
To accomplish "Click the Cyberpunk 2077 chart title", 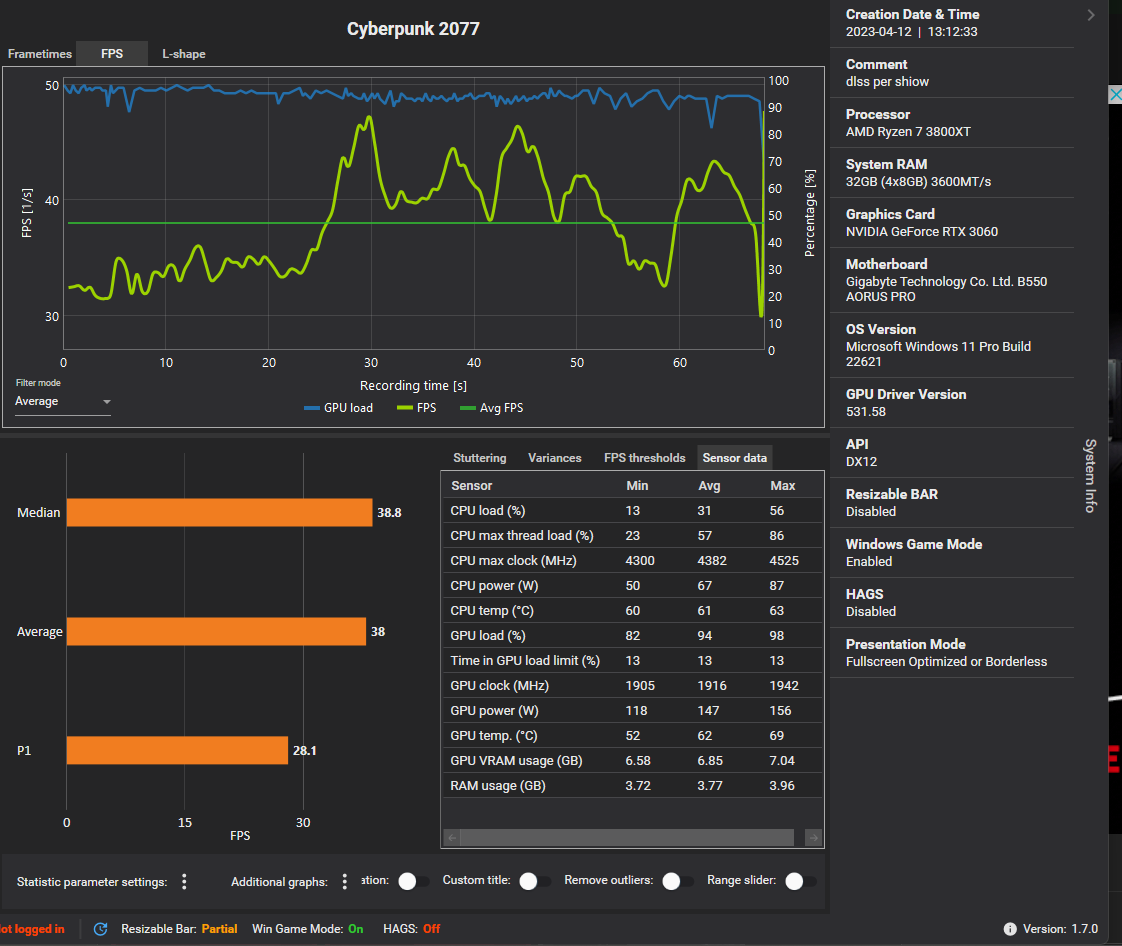I will pos(413,29).
